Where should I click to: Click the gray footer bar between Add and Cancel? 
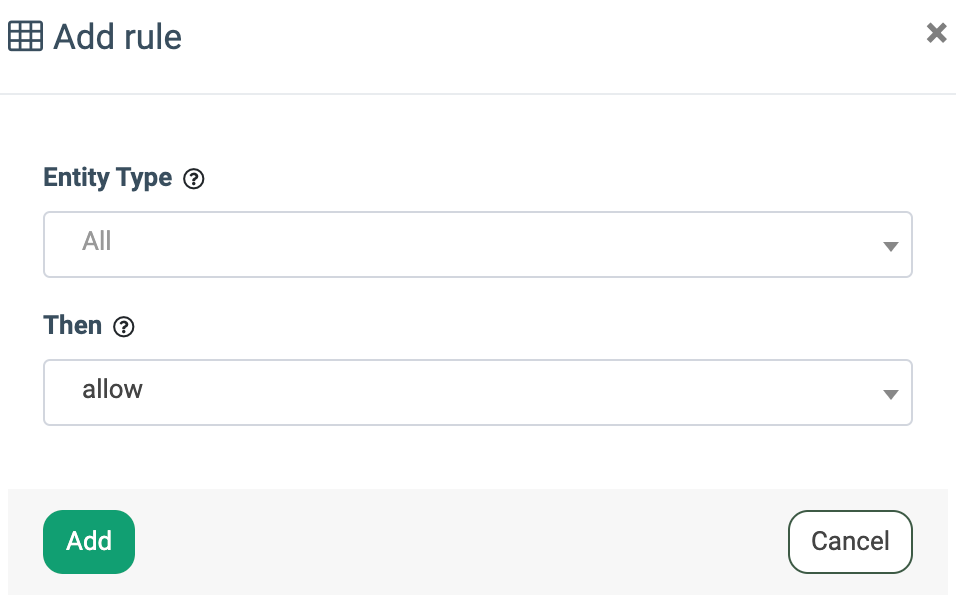(x=460, y=542)
